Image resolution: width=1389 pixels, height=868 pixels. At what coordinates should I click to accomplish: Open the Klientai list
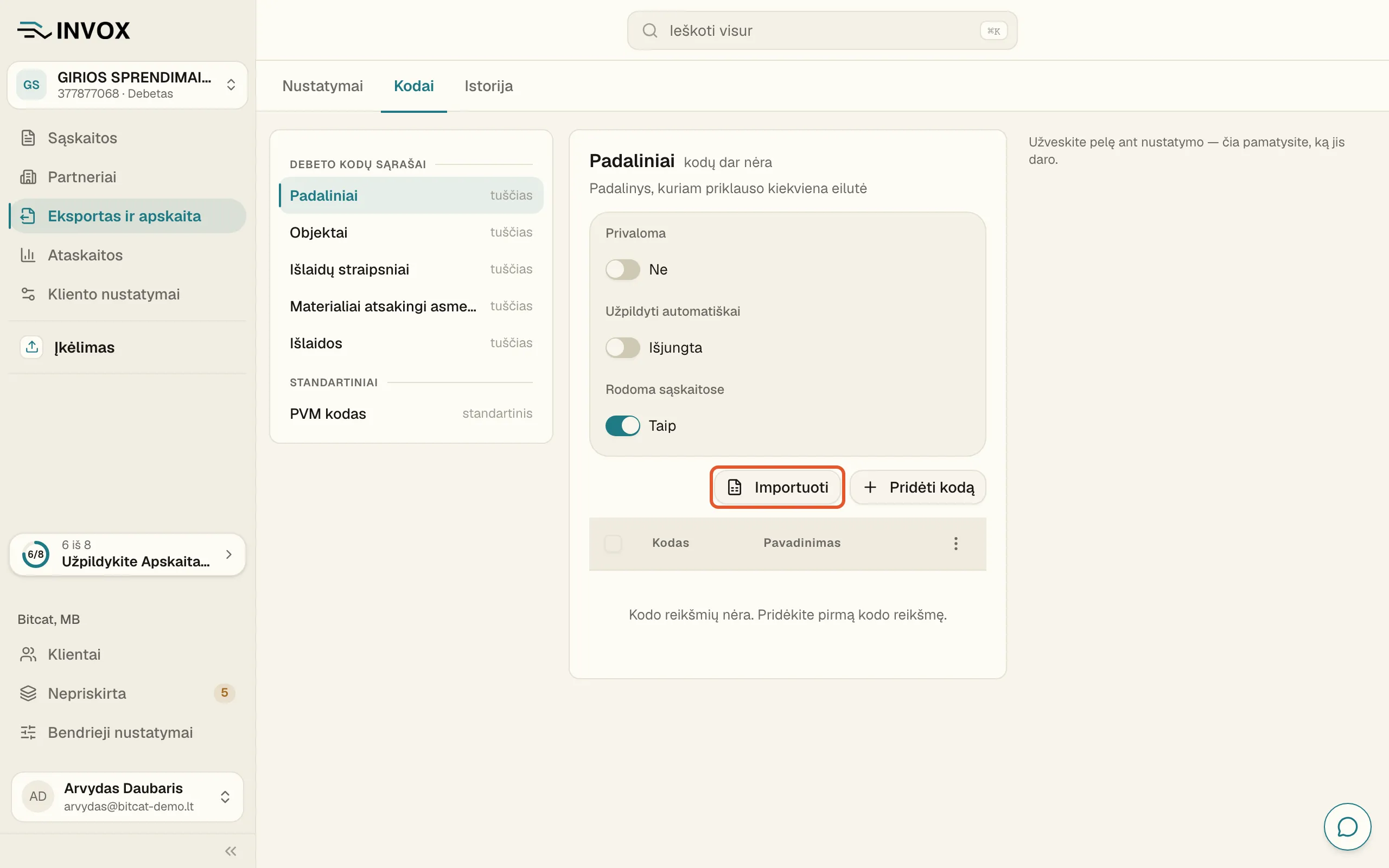point(128,654)
